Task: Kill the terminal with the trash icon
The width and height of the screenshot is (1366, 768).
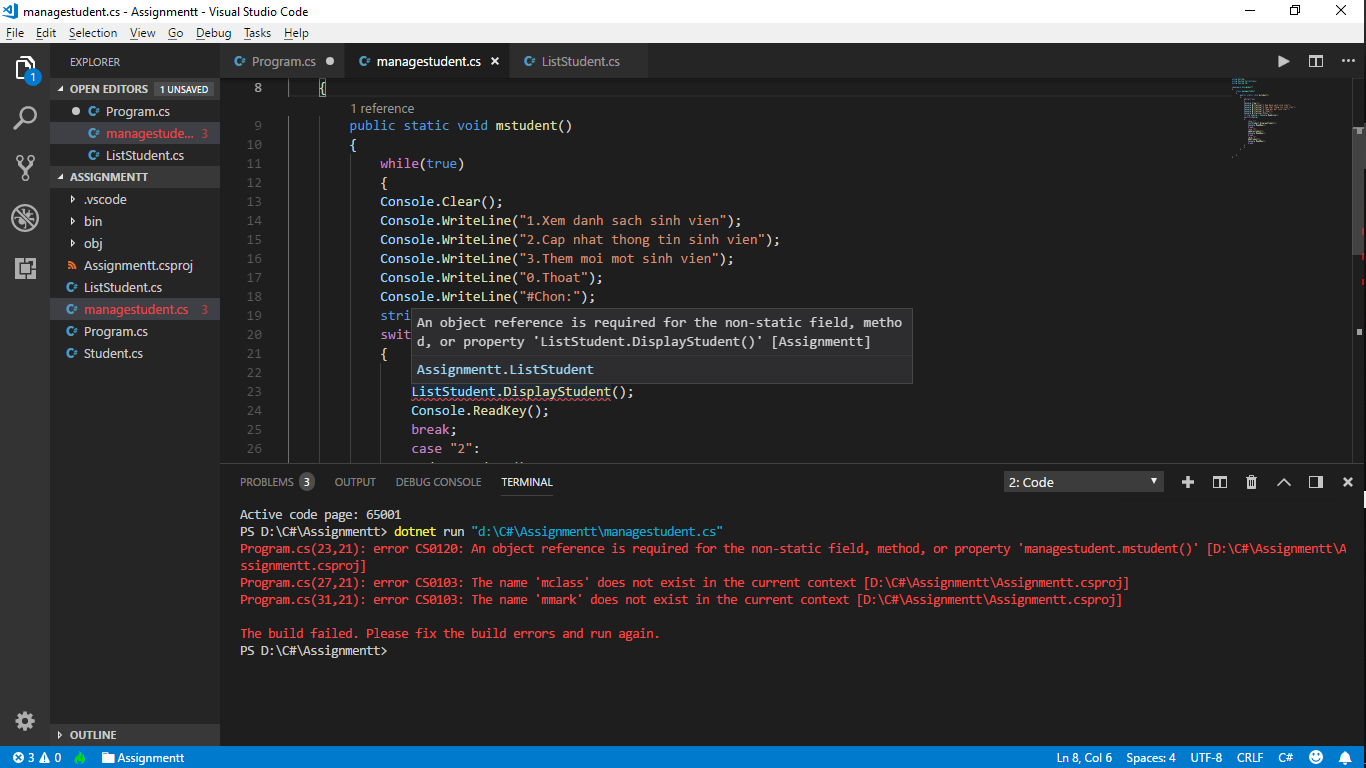Action: (1251, 482)
